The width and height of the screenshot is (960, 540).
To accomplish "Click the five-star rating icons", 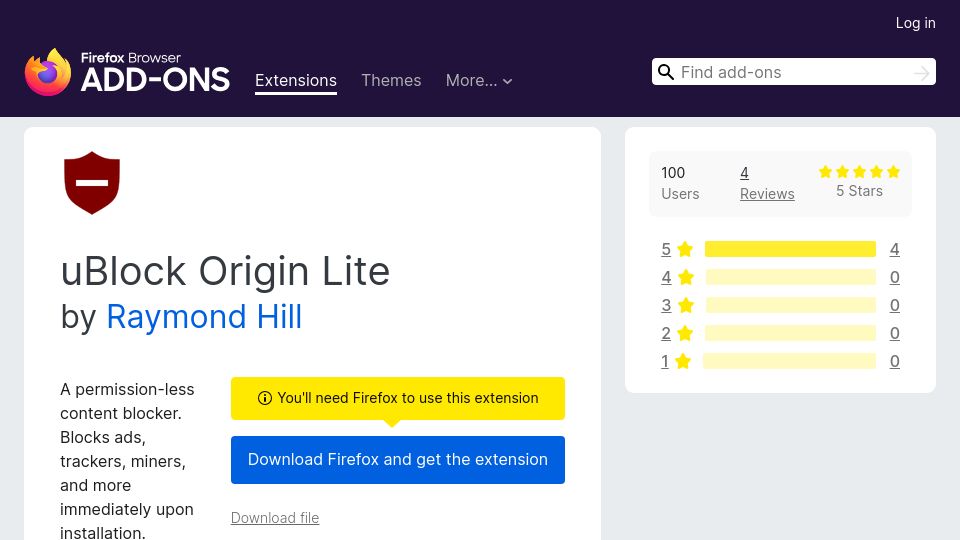I will pos(860,172).
